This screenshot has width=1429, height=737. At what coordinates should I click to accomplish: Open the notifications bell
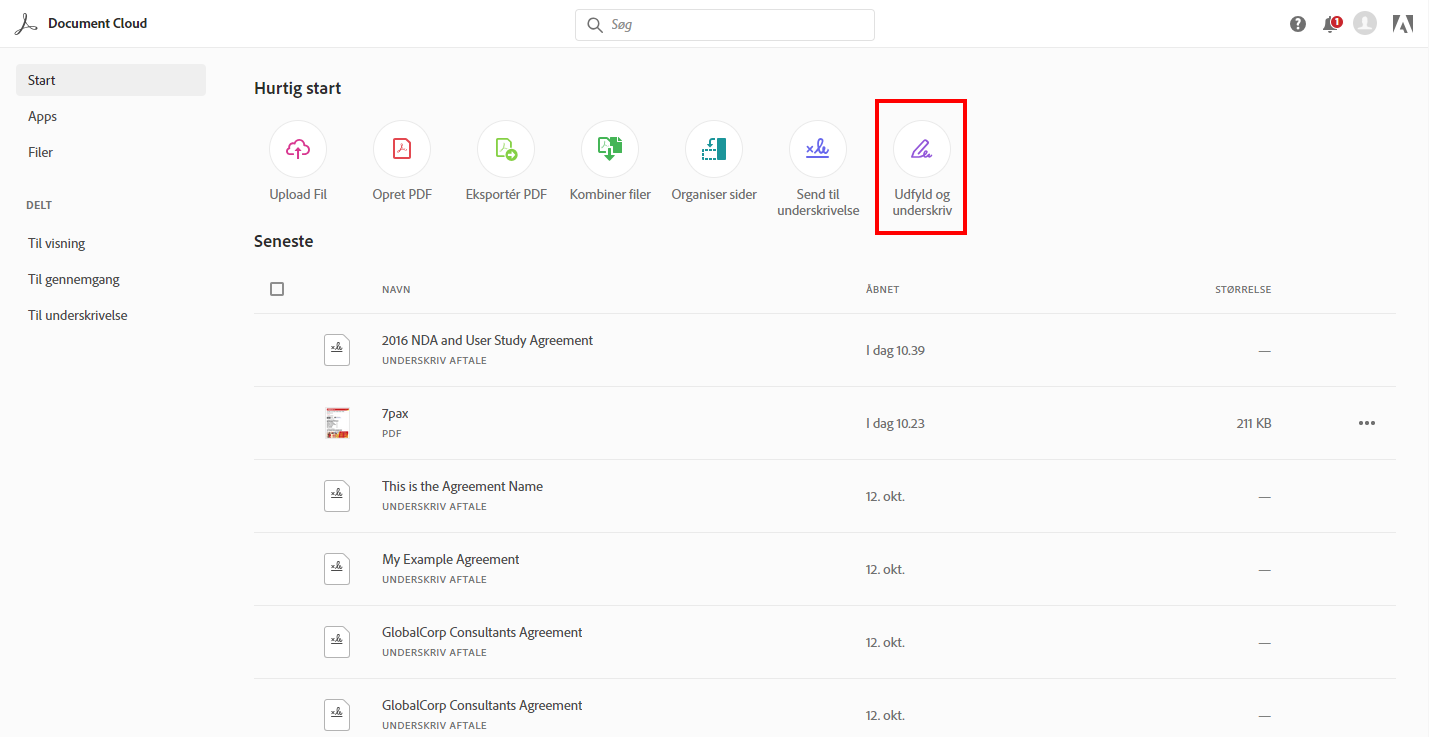pyautogui.click(x=1330, y=24)
